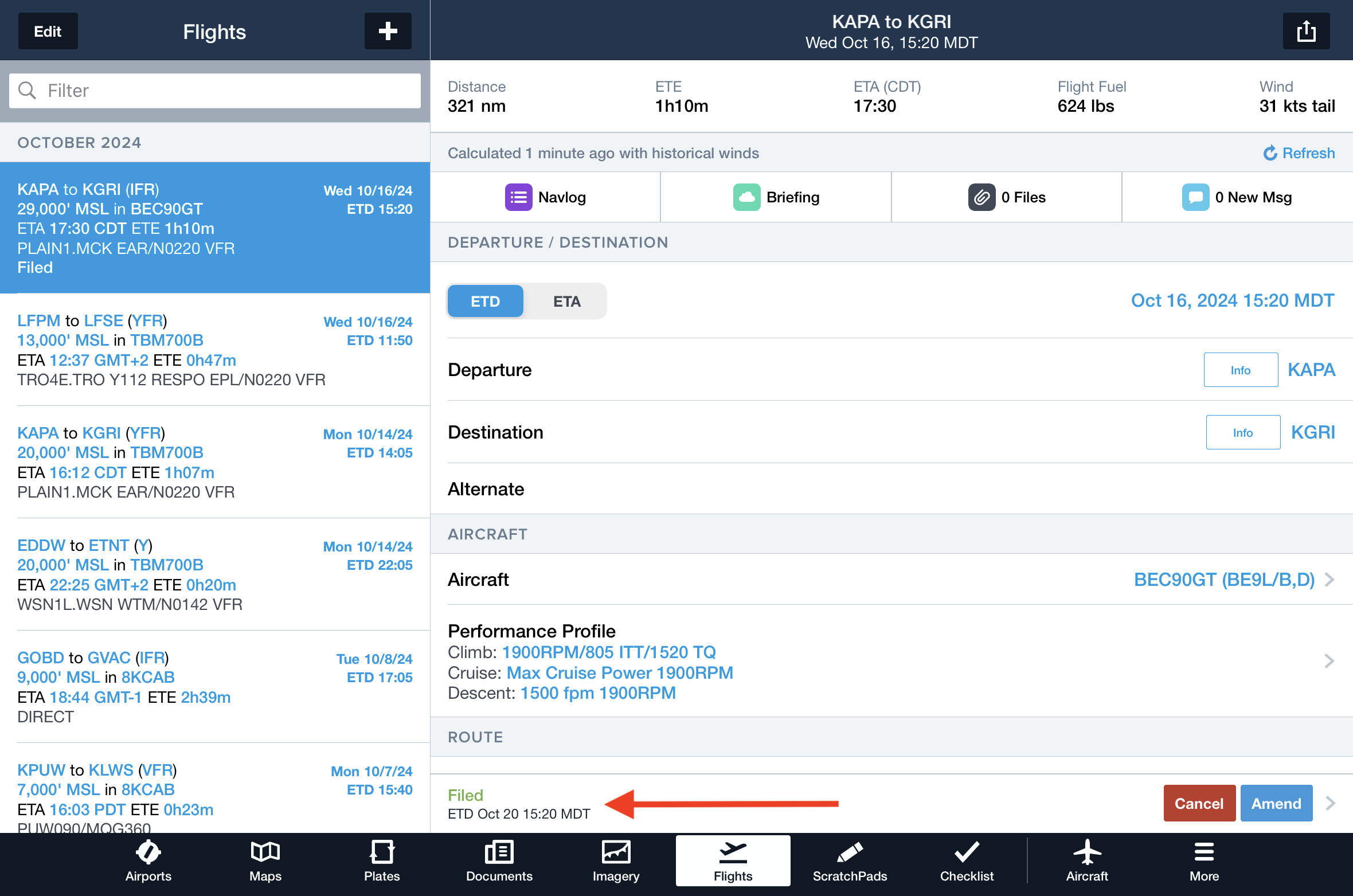Image resolution: width=1353 pixels, height=896 pixels.
Task: Open the New Msg chat icon
Action: click(x=1195, y=197)
